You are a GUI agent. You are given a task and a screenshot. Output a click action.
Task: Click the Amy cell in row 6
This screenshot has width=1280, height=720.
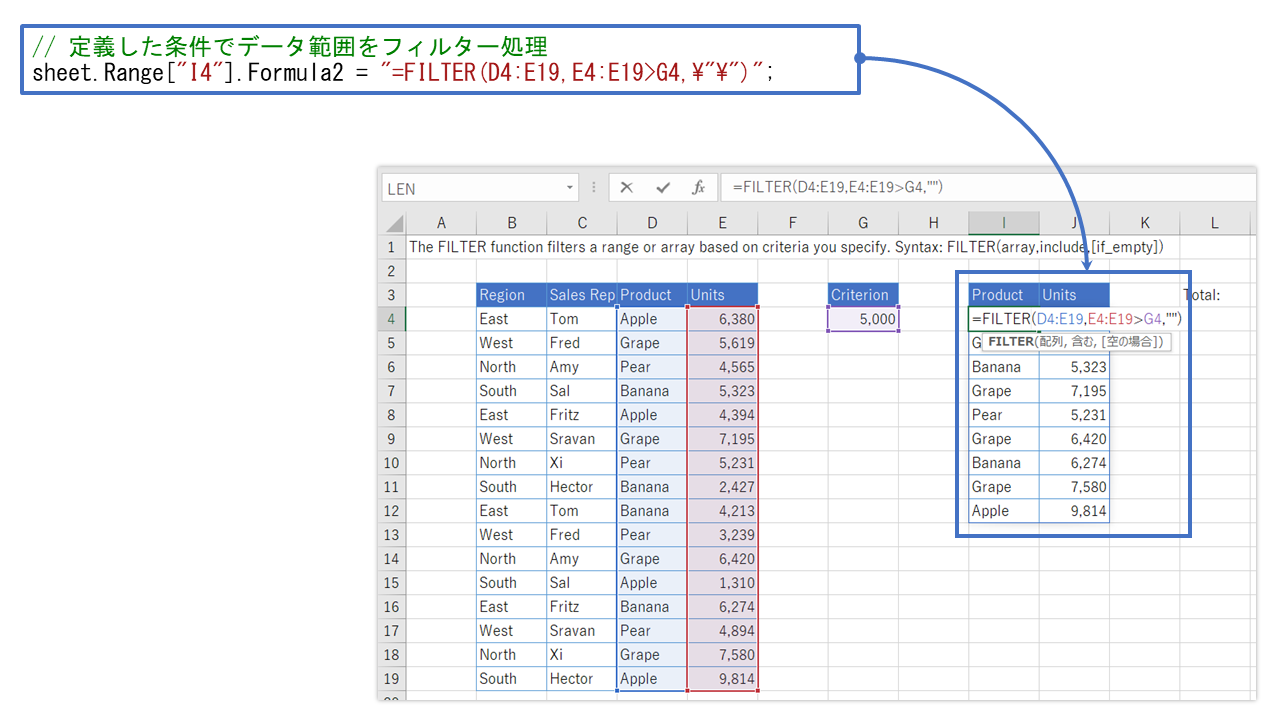coord(582,367)
